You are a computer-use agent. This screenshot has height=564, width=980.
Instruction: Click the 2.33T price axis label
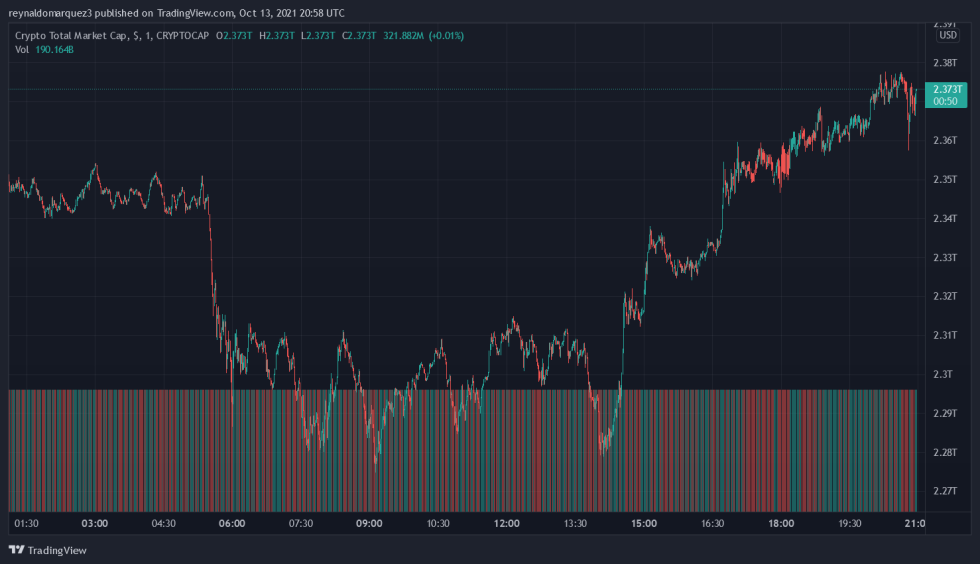click(945, 257)
